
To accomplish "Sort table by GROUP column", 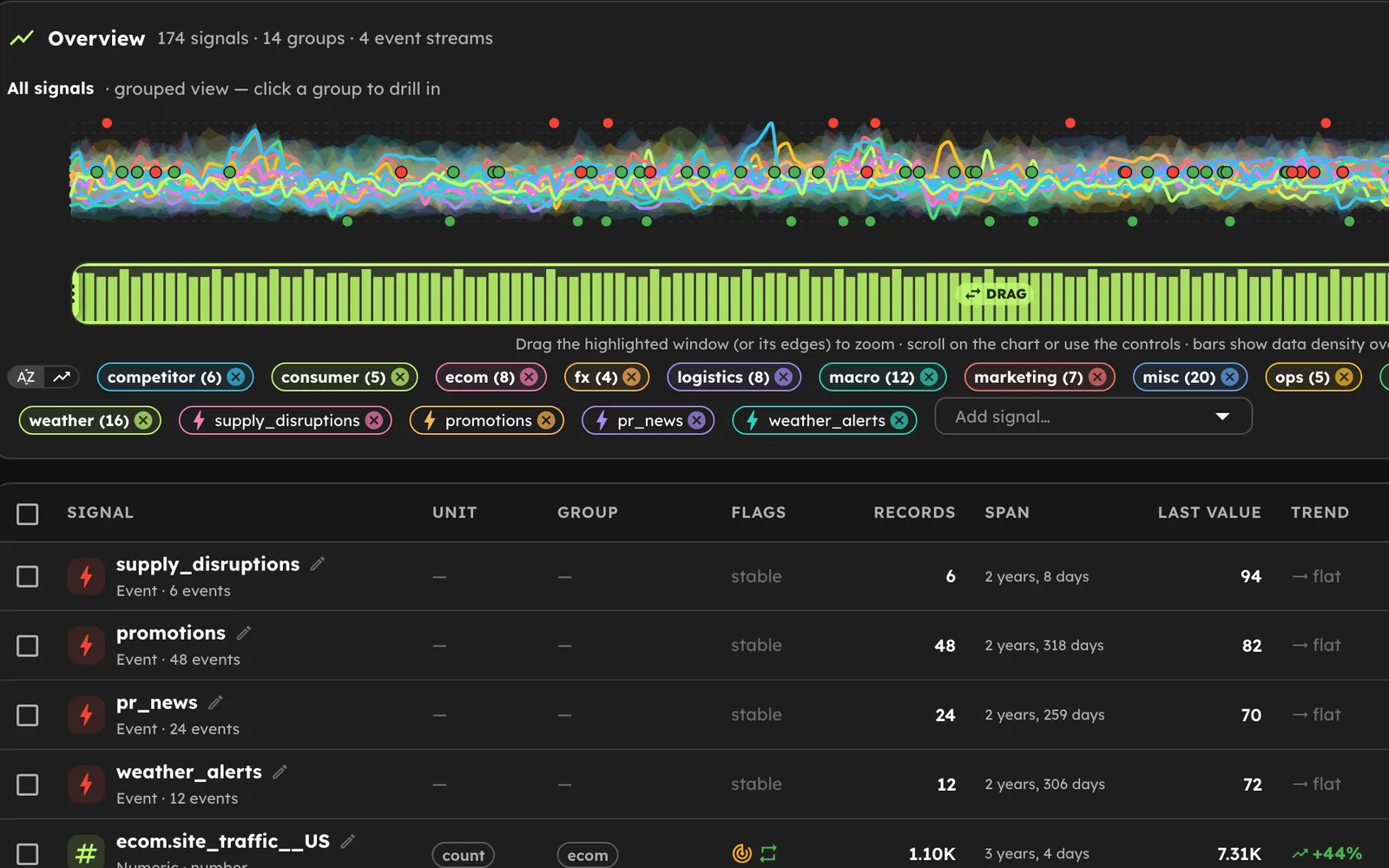I will point(588,512).
